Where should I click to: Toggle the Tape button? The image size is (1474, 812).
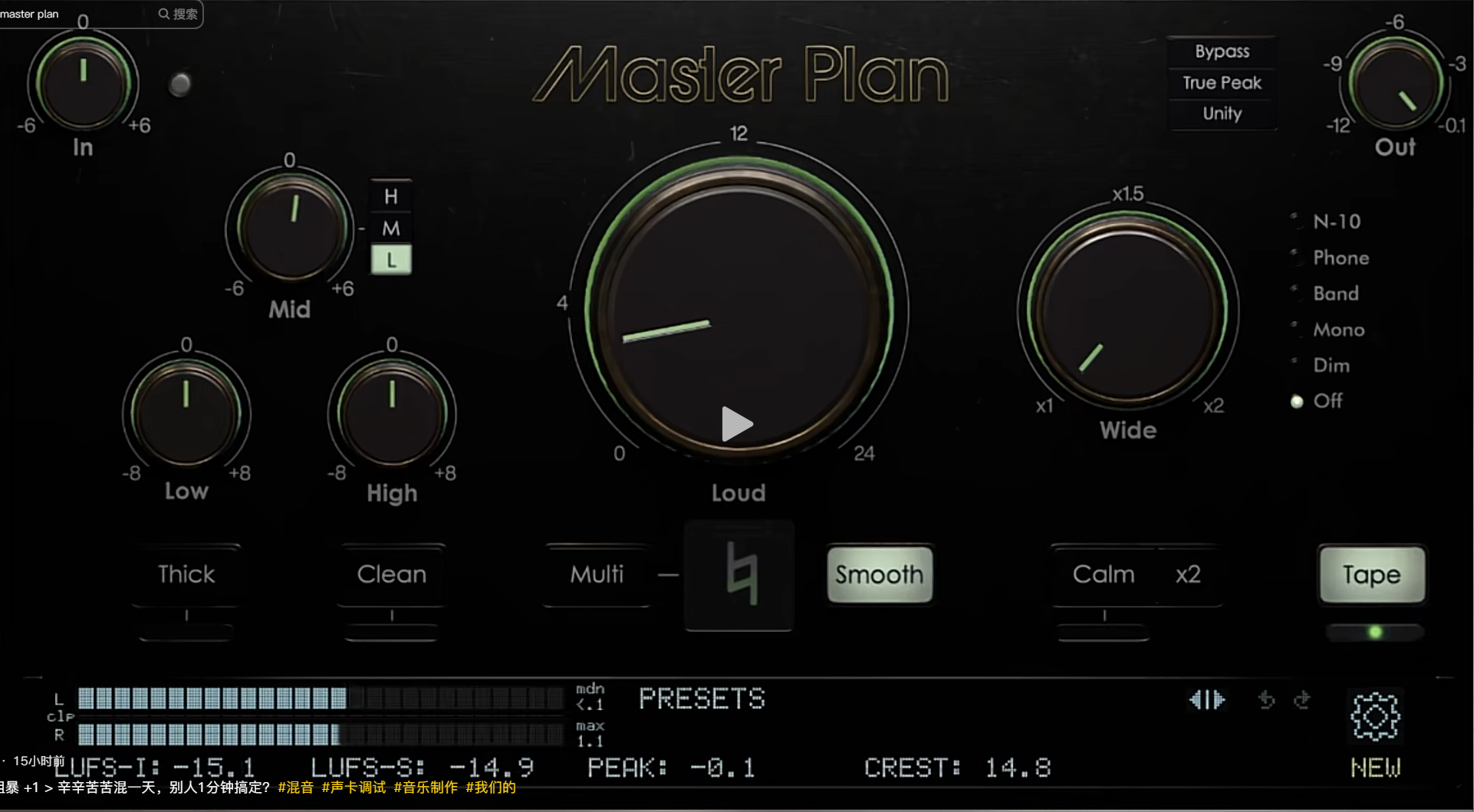(x=1372, y=574)
